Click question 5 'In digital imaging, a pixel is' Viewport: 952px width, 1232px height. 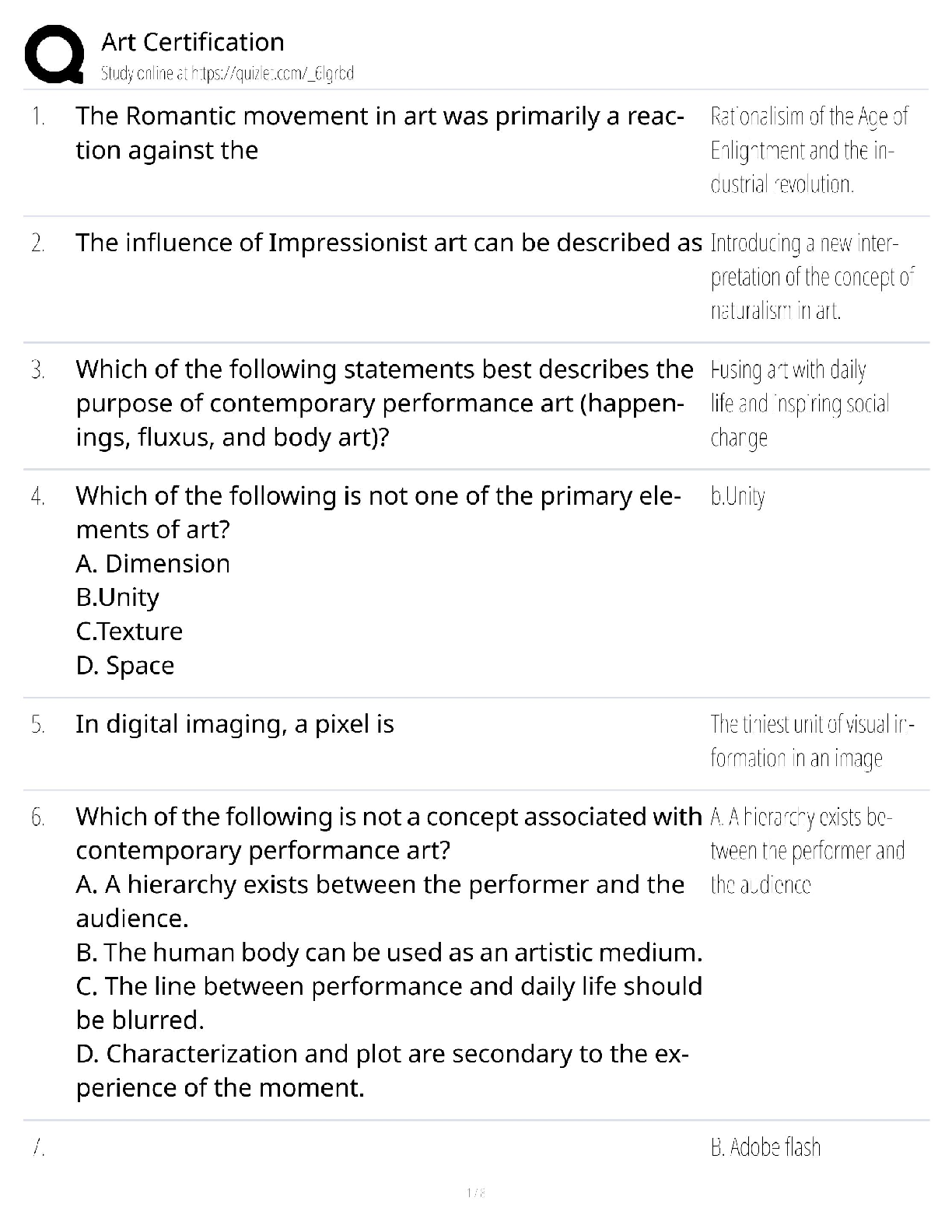tap(235, 724)
